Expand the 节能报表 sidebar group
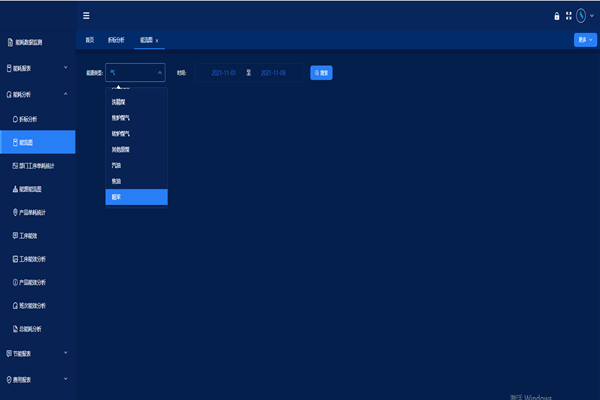 click(65, 352)
